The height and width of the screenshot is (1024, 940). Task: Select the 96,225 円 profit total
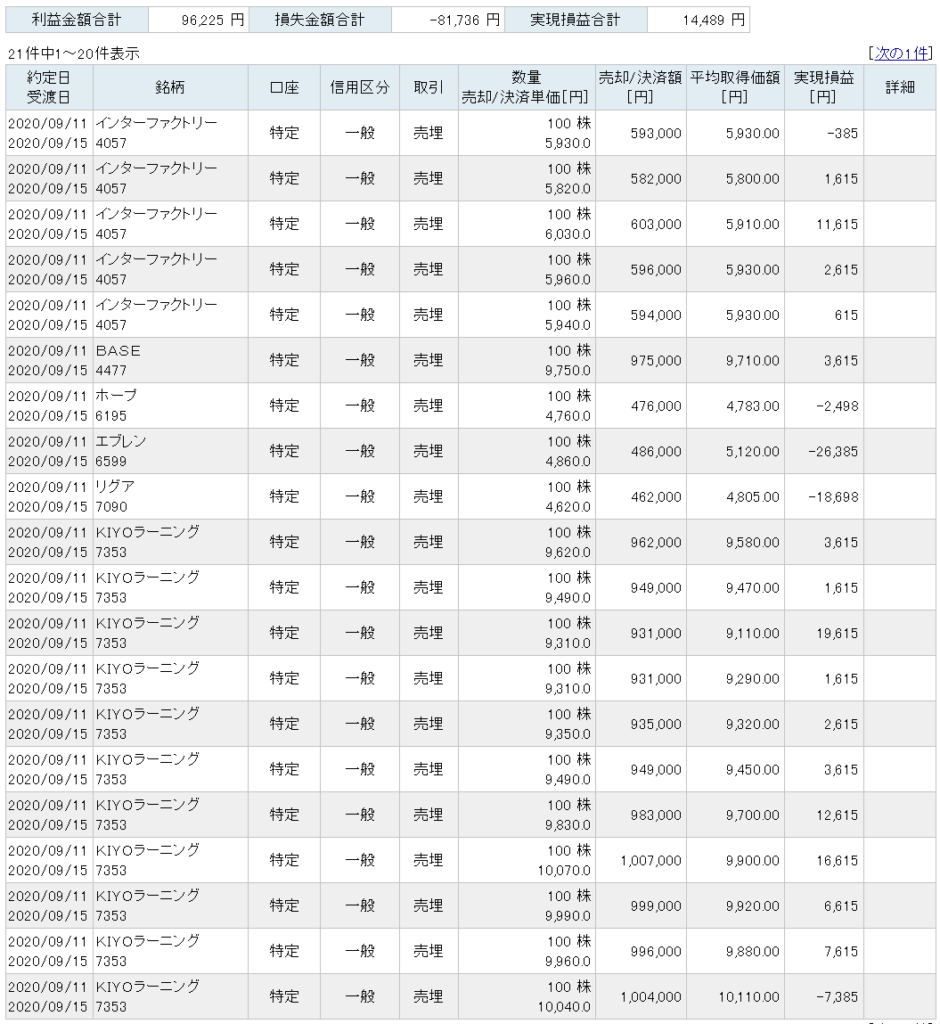point(199,20)
